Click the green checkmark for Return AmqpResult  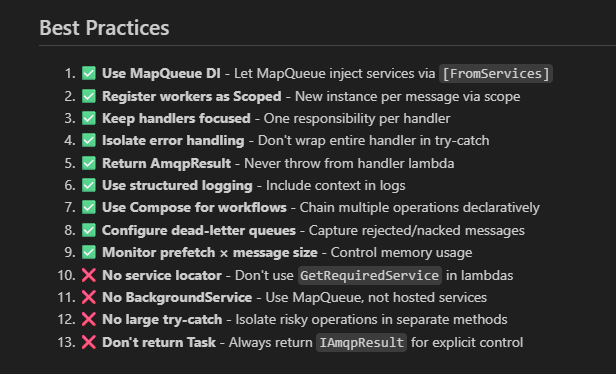point(89,163)
